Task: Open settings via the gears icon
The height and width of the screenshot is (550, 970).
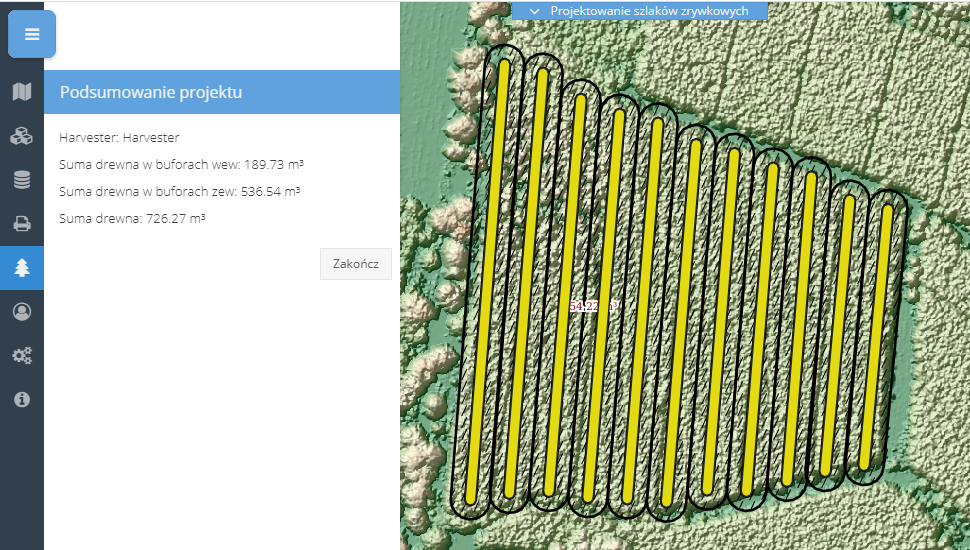Action: coord(22,355)
